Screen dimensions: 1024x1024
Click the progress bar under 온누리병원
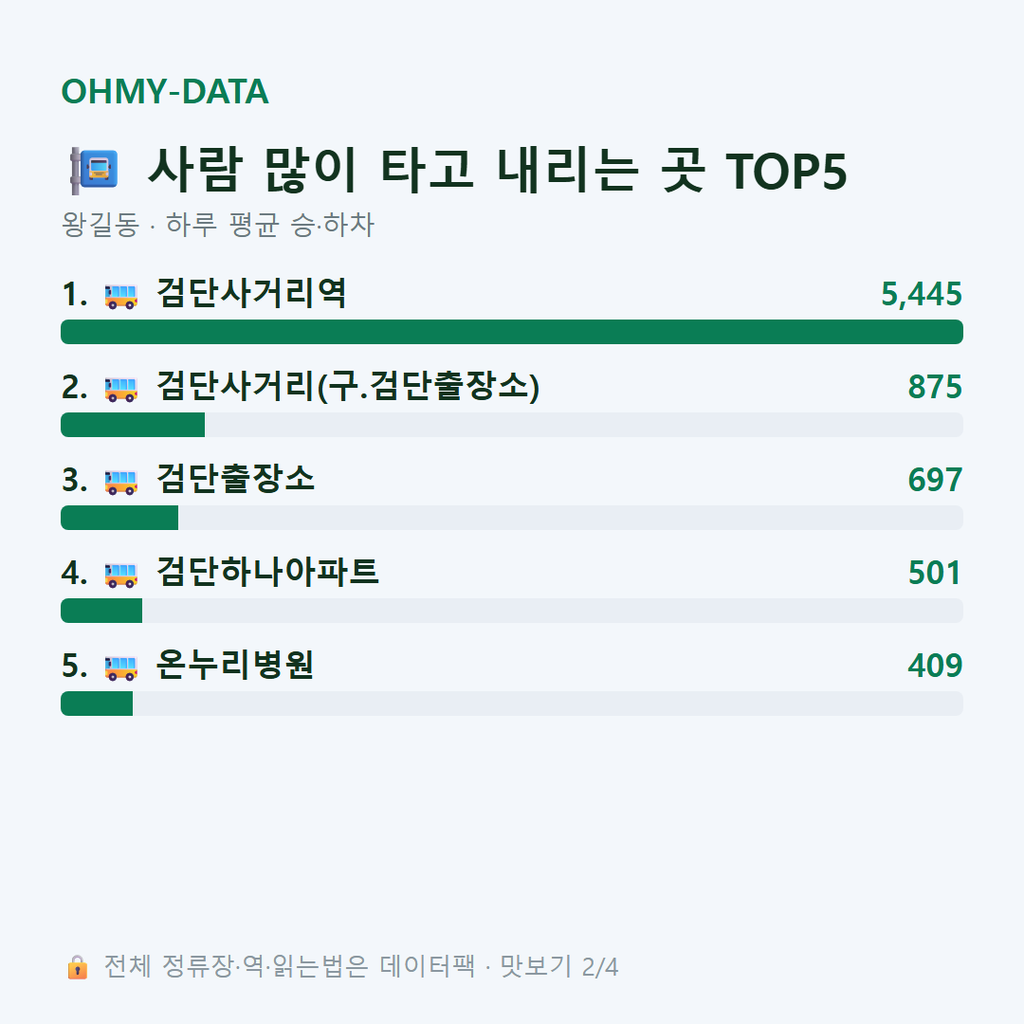click(512, 703)
